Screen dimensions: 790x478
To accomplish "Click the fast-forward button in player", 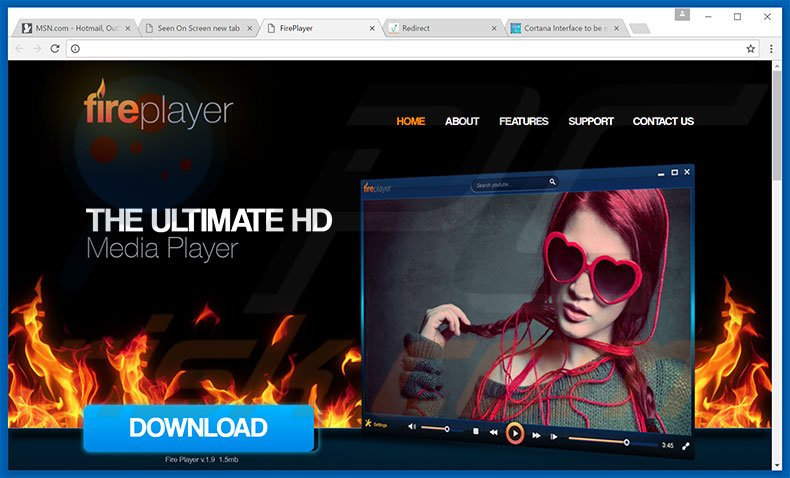I will pos(536,435).
